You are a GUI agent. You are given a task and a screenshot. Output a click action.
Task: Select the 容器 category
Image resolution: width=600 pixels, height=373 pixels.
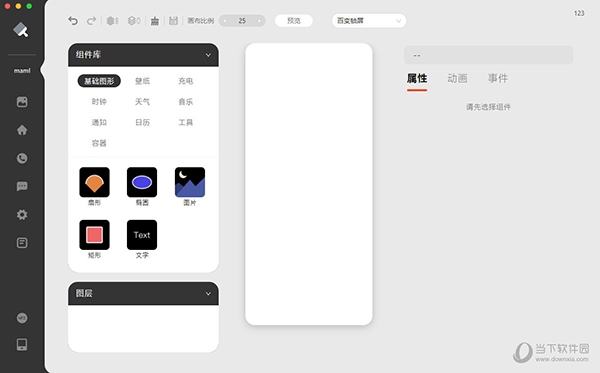click(x=99, y=143)
